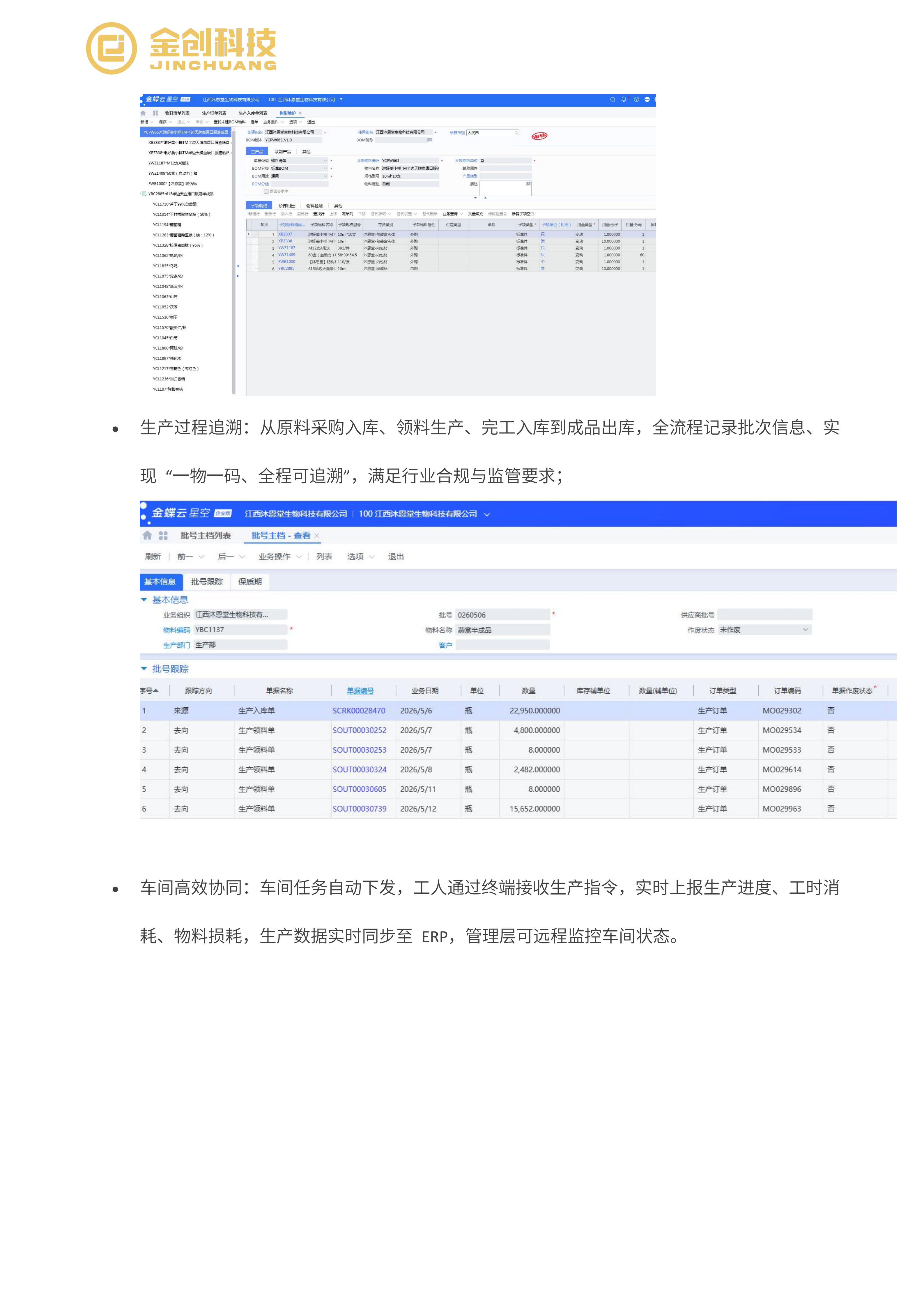Select tree node YWZ1187*M12支A泡沫
Viewport: 924px width, 1307px height.
pos(168,163)
